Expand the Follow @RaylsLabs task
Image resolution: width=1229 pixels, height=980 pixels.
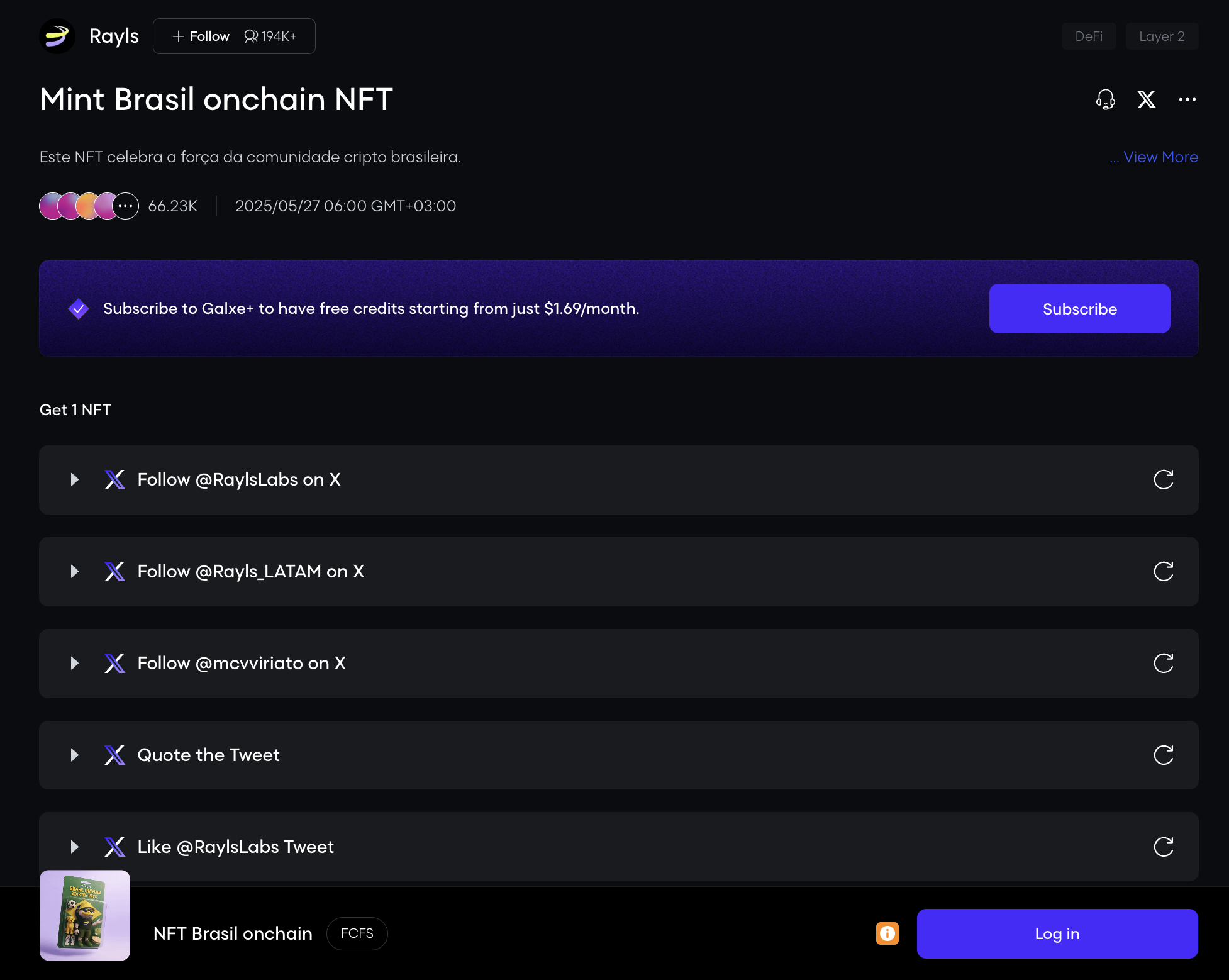(x=74, y=480)
